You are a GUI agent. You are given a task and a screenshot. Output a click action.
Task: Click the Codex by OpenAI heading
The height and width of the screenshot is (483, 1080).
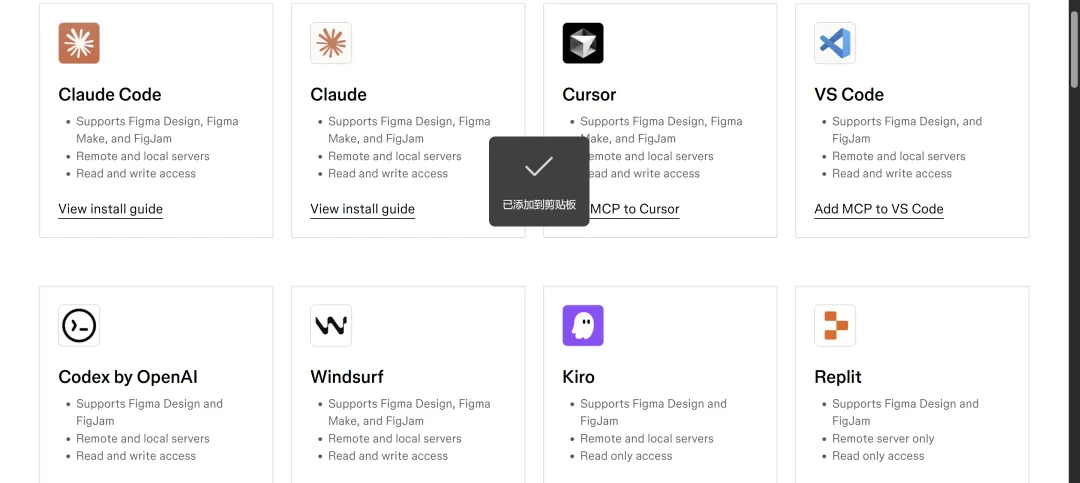coord(128,377)
